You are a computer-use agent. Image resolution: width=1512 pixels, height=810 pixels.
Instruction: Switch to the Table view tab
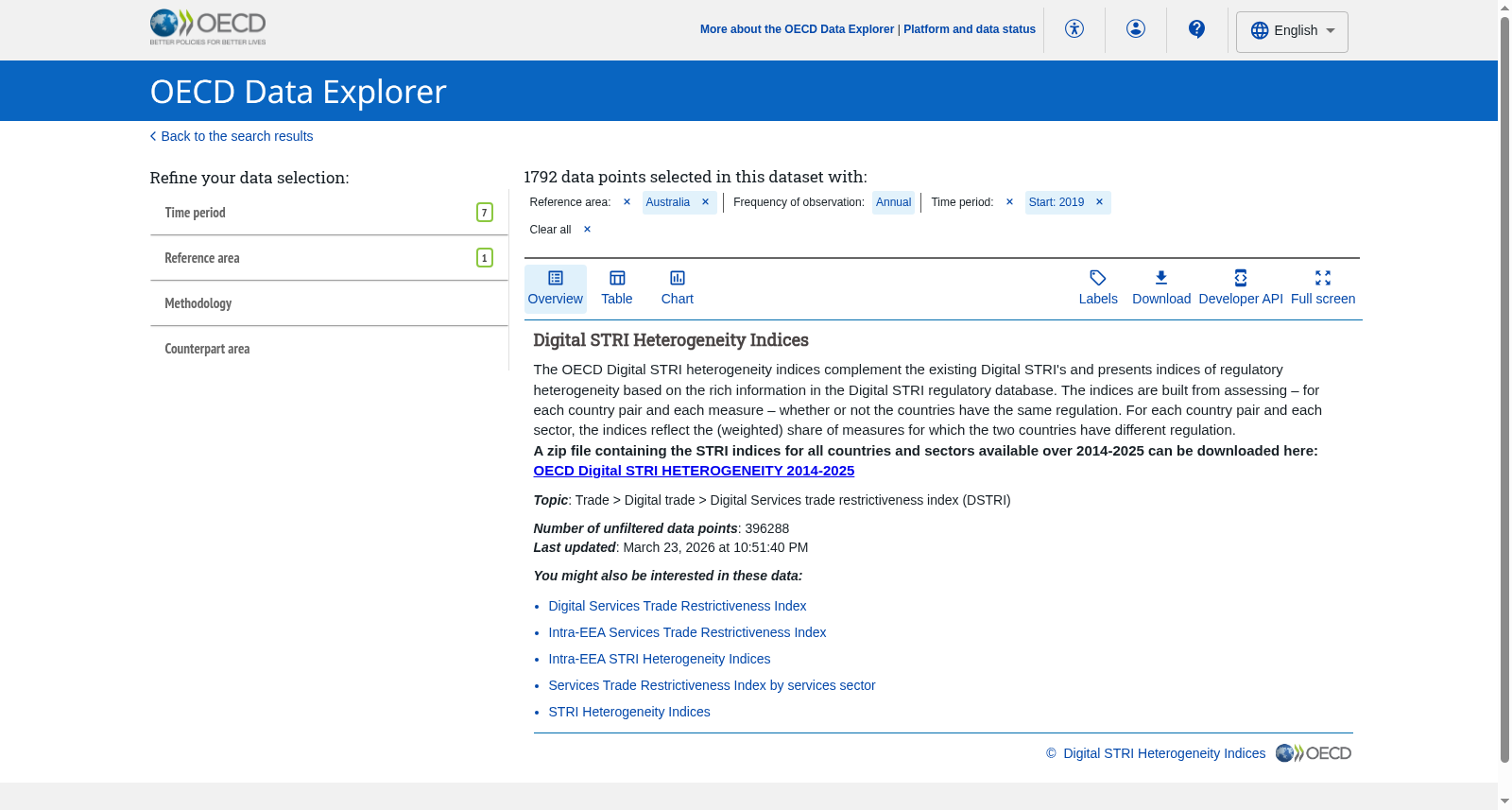click(617, 288)
